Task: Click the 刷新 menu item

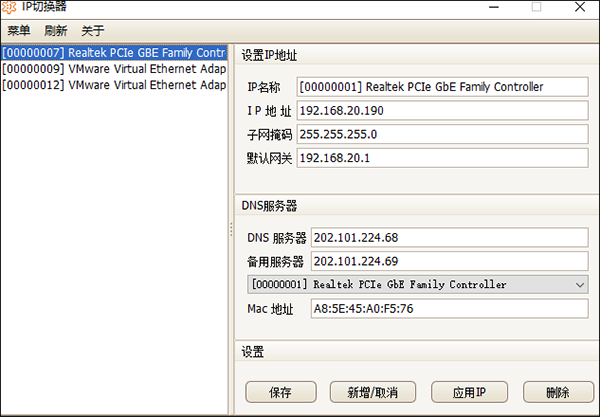Action: point(56,31)
